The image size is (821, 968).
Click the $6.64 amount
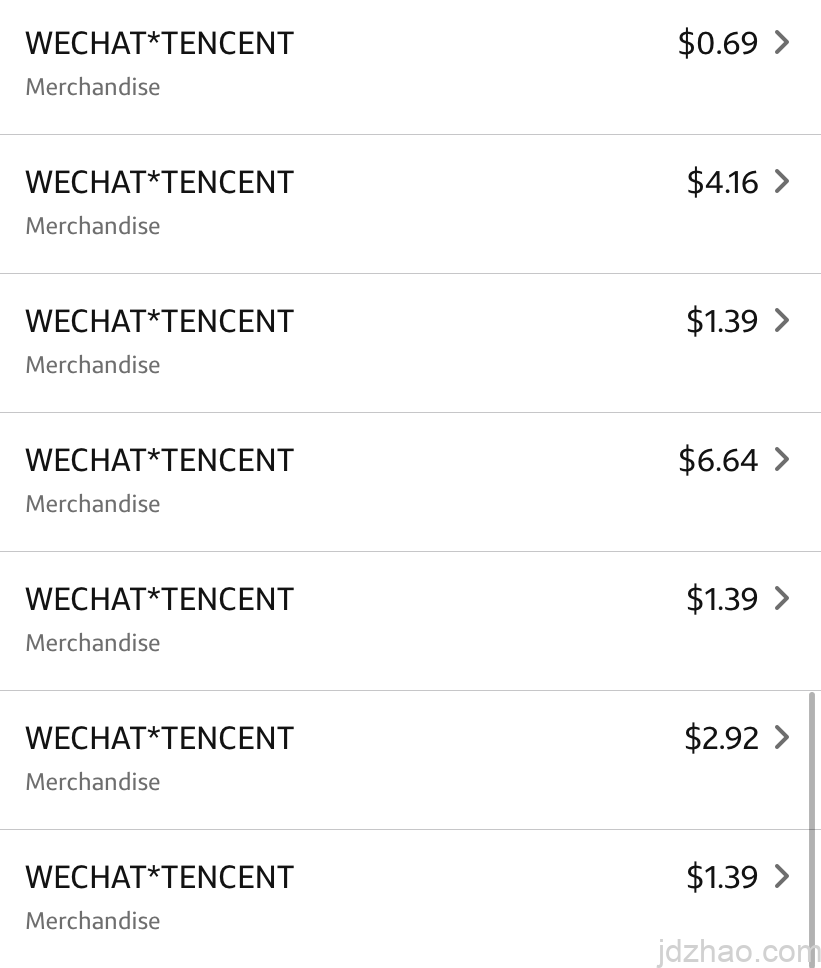718,460
